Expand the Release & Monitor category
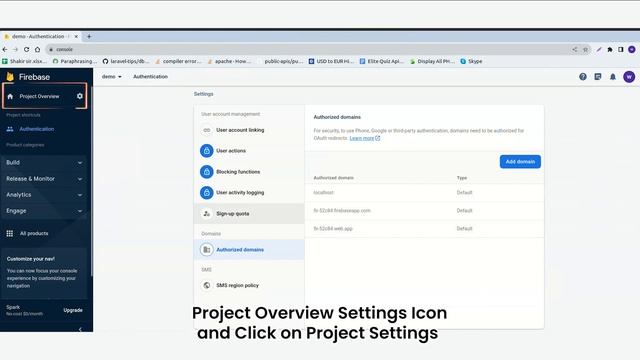The image size is (640, 360). (44, 179)
